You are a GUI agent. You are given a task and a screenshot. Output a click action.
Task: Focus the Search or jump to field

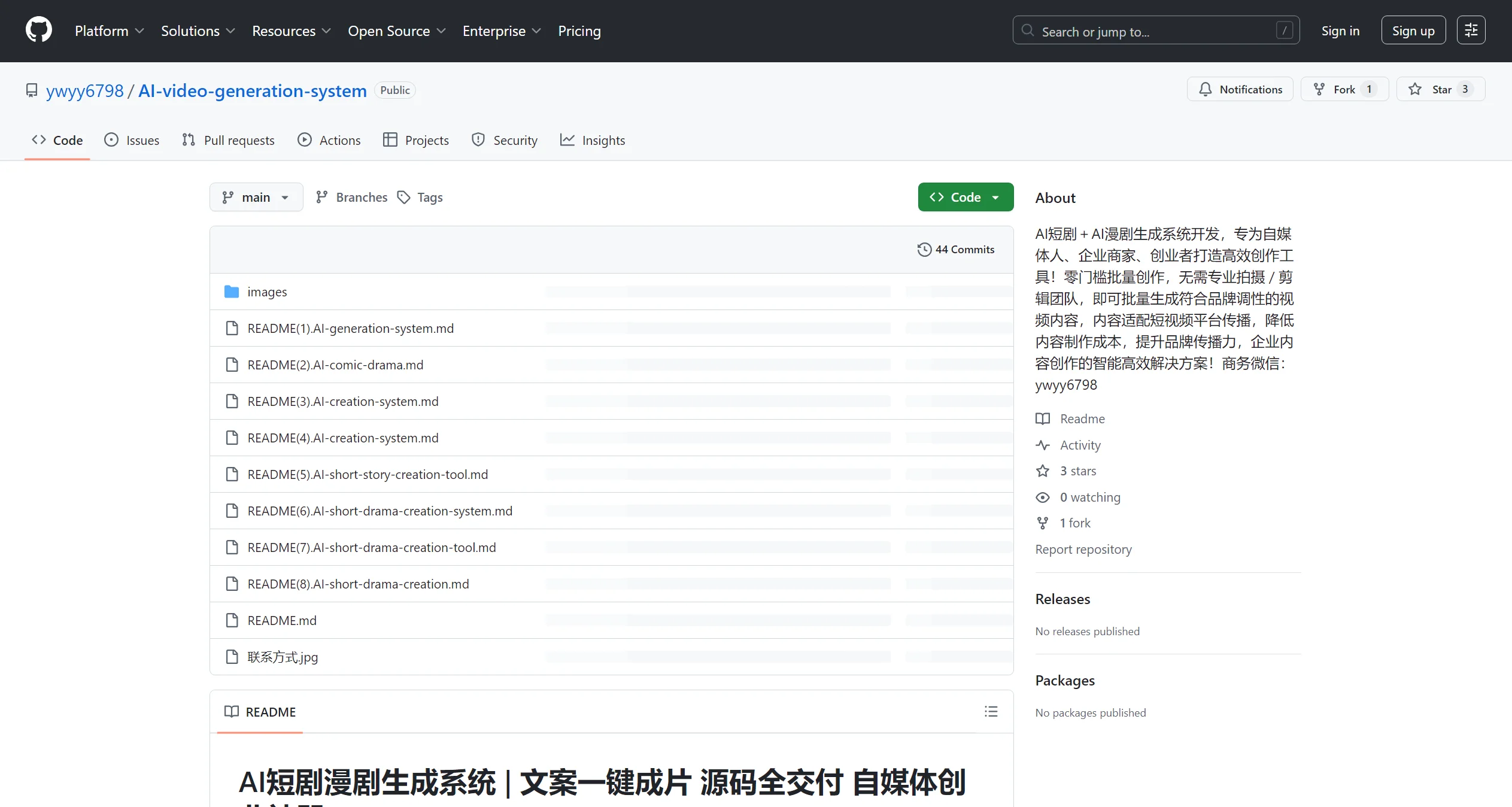1155,31
